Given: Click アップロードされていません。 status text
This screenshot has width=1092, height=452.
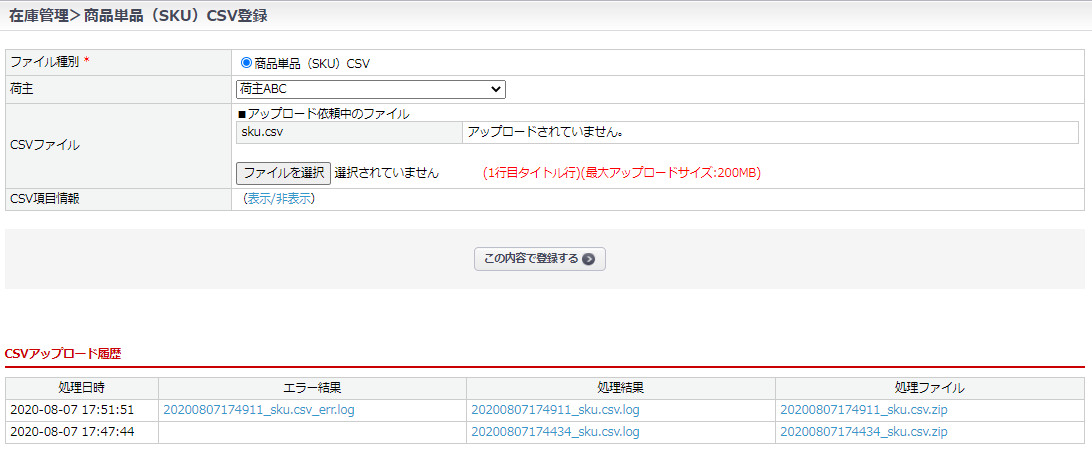Looking at the screenshot, I should tap(545, 132).
